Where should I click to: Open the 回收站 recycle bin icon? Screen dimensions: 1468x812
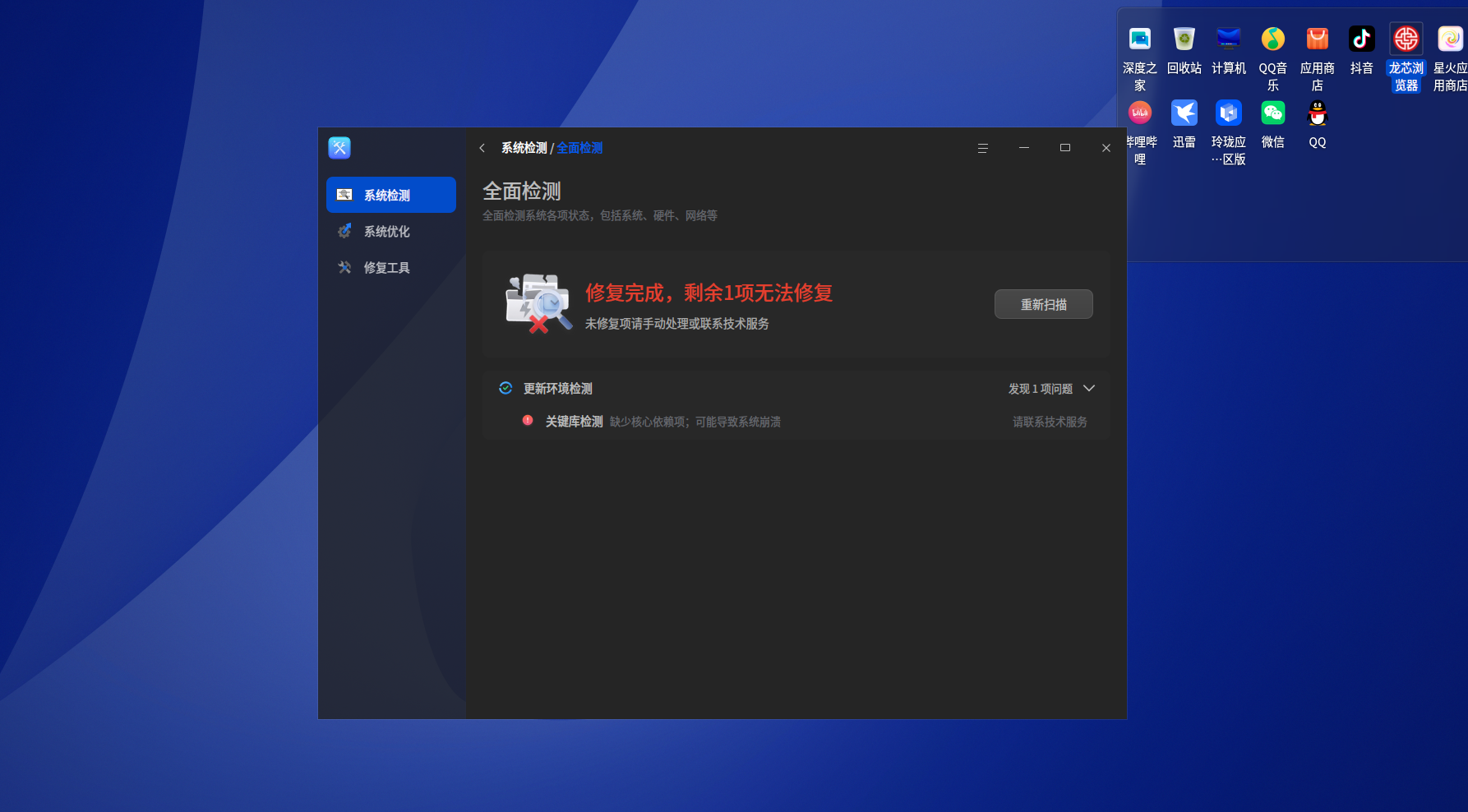click(1184, 39)
